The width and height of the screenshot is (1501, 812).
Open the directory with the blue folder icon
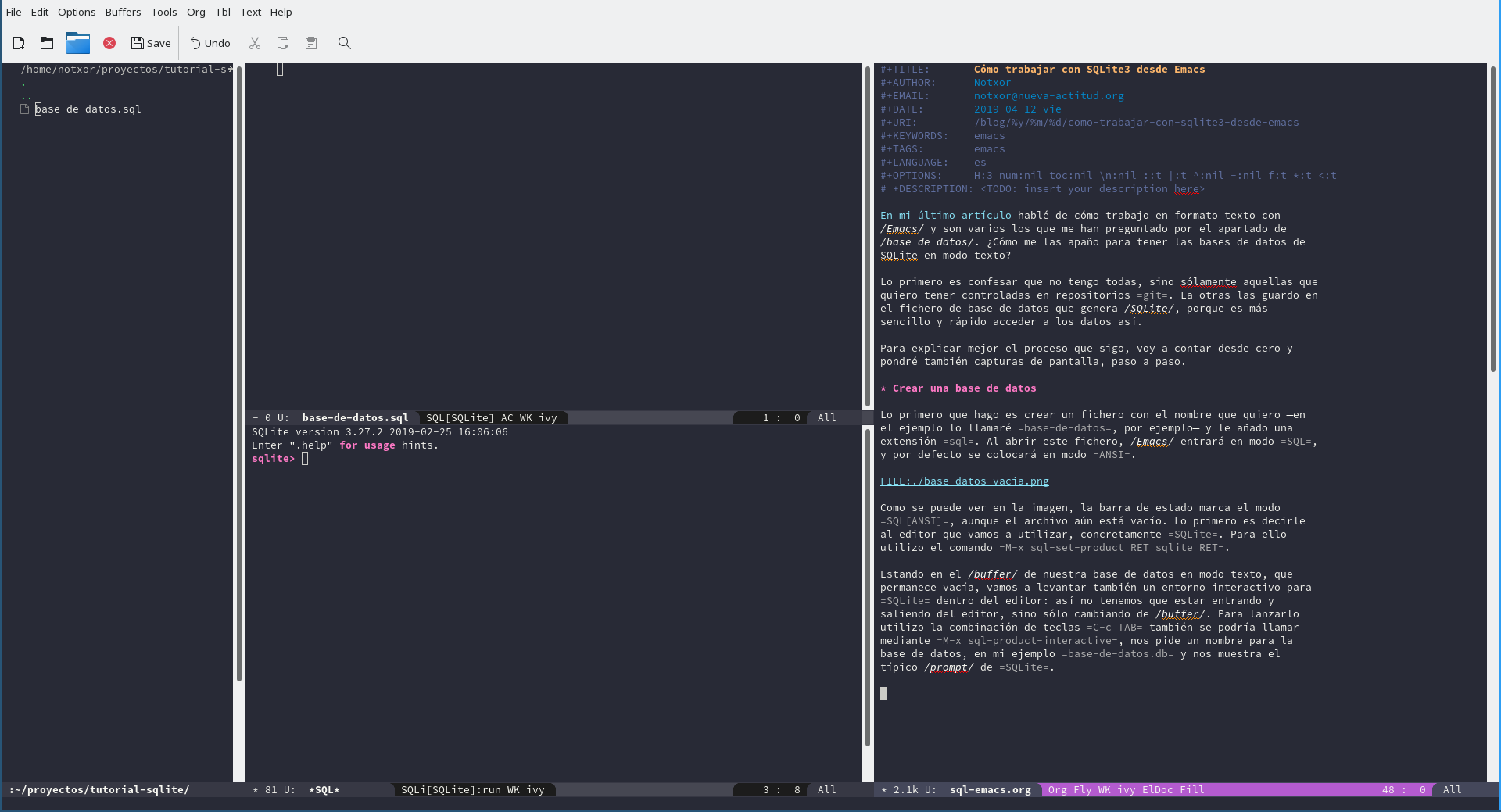point(78,43)
